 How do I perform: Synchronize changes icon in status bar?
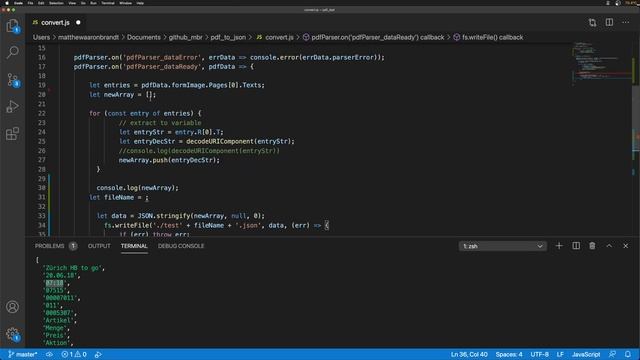coord(49,354)
